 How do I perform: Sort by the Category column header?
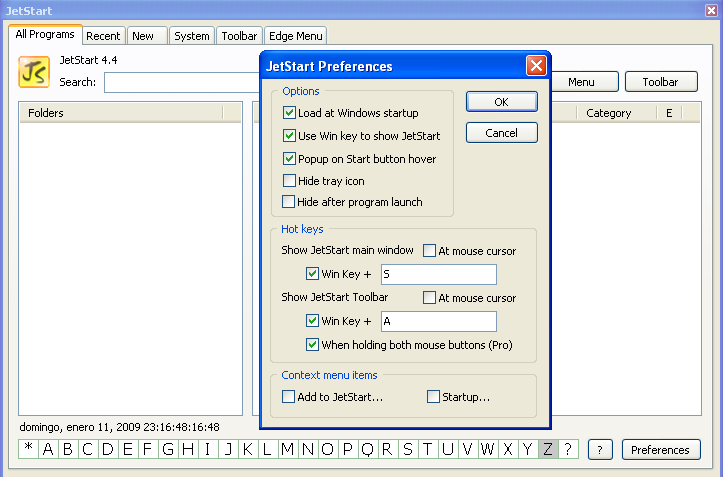pos(616,113)
